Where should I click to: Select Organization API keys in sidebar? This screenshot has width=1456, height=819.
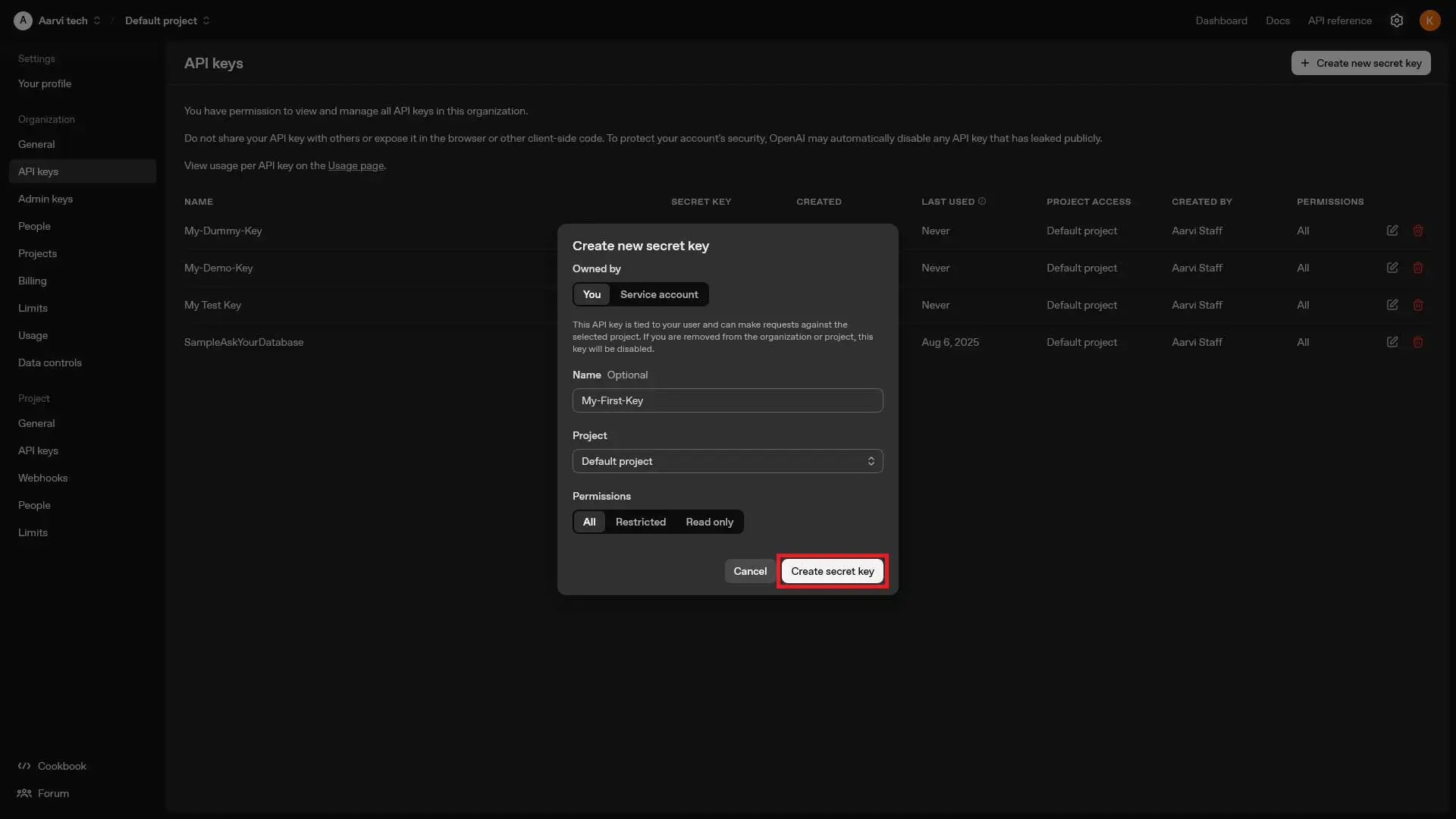click(83, 171)
